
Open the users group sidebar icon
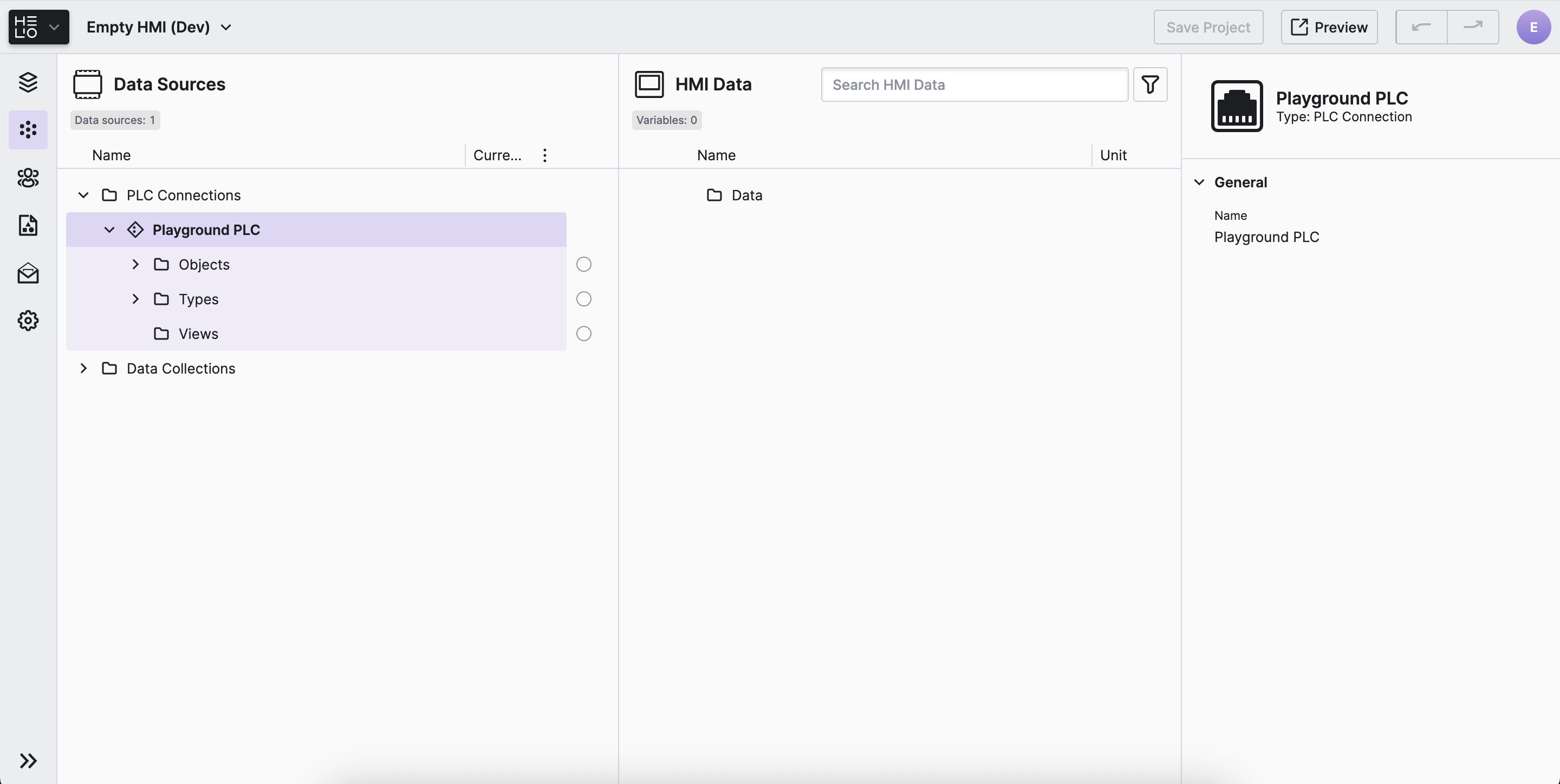(28, 178)
